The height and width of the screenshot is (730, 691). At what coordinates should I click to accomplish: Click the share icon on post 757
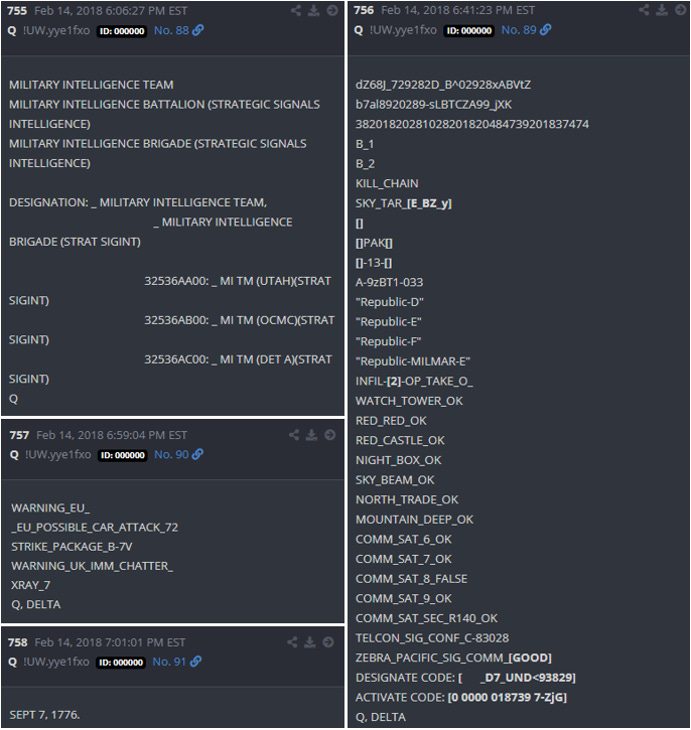point(294,435)
